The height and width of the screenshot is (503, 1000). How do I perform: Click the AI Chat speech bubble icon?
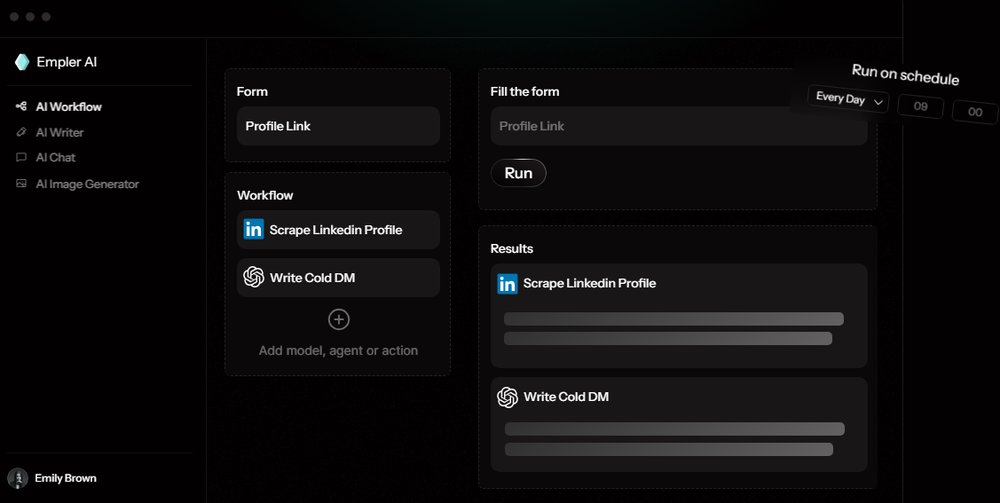coord(21,157)
